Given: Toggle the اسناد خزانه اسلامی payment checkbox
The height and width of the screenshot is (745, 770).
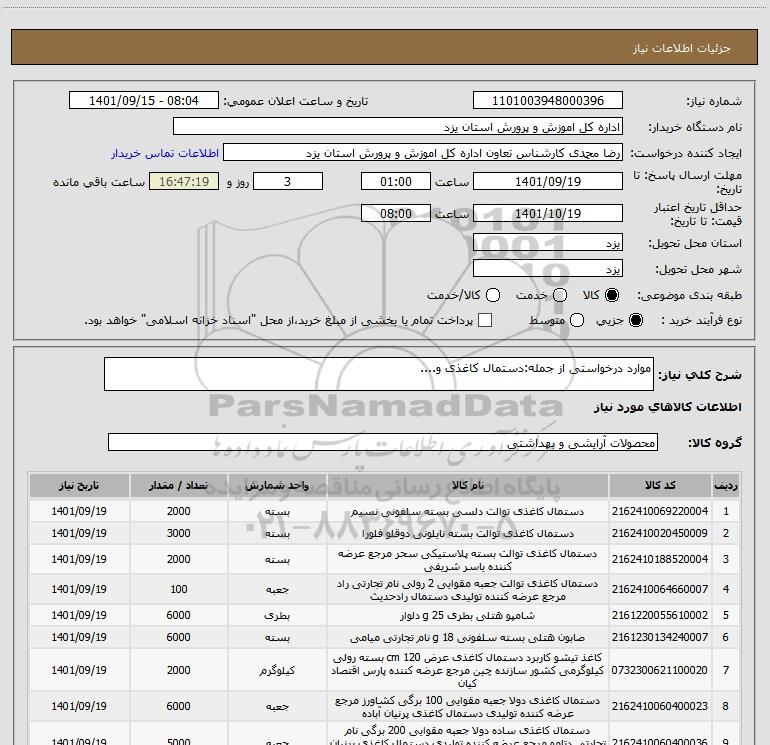Looking at the screenshot, I should point(485,320).
